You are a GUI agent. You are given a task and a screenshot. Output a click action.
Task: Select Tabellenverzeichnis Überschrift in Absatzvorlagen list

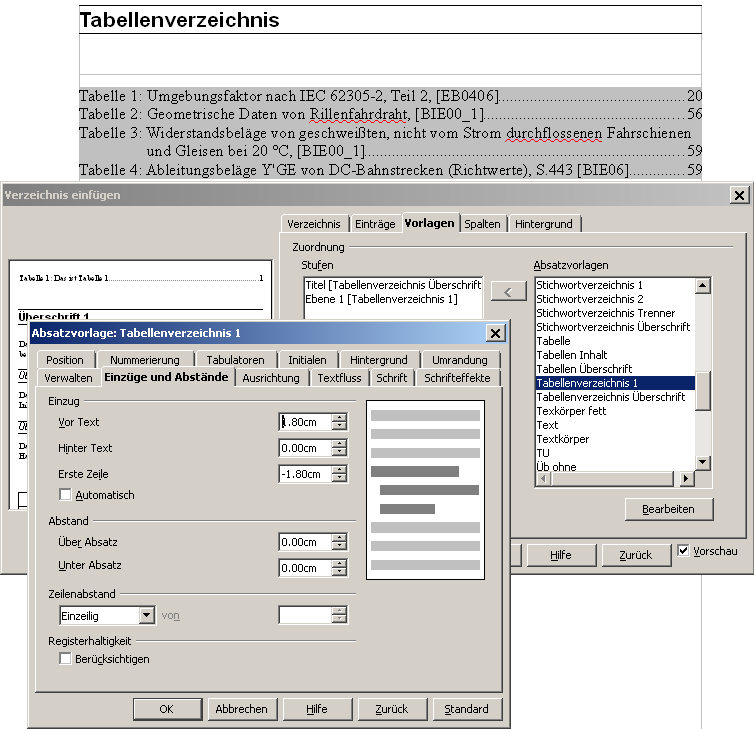[x=610, y=397]
